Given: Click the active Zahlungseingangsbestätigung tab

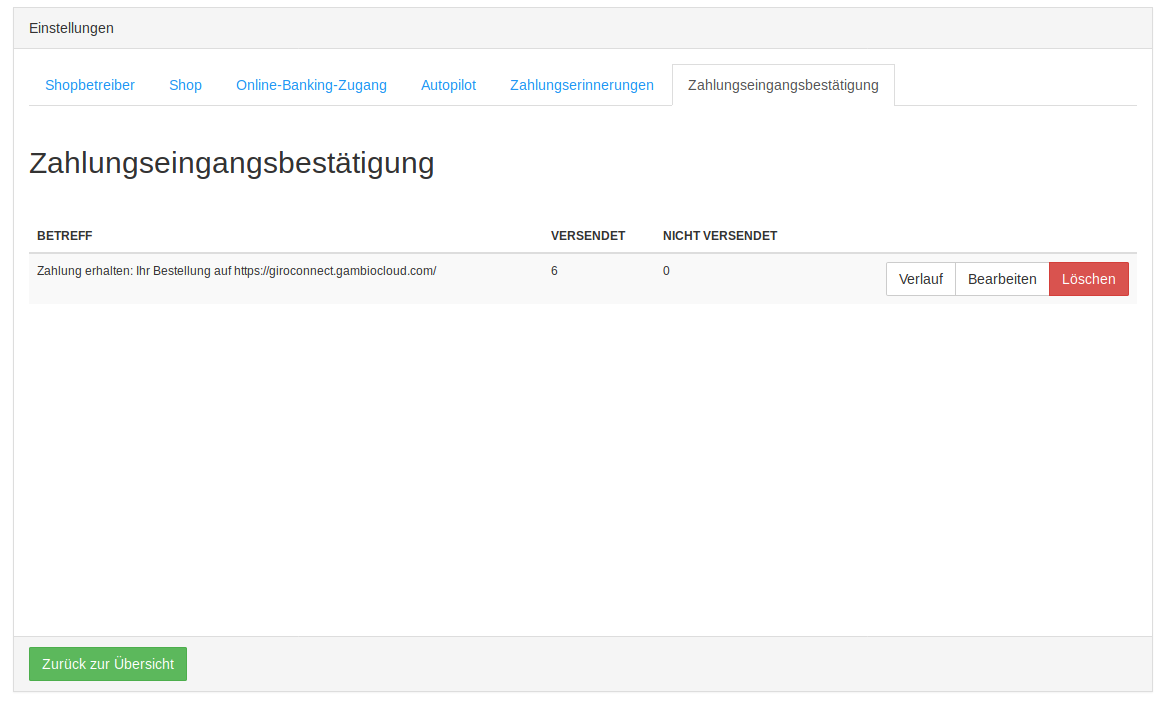Looking at the screenshot, I should [x=783, y=85].
